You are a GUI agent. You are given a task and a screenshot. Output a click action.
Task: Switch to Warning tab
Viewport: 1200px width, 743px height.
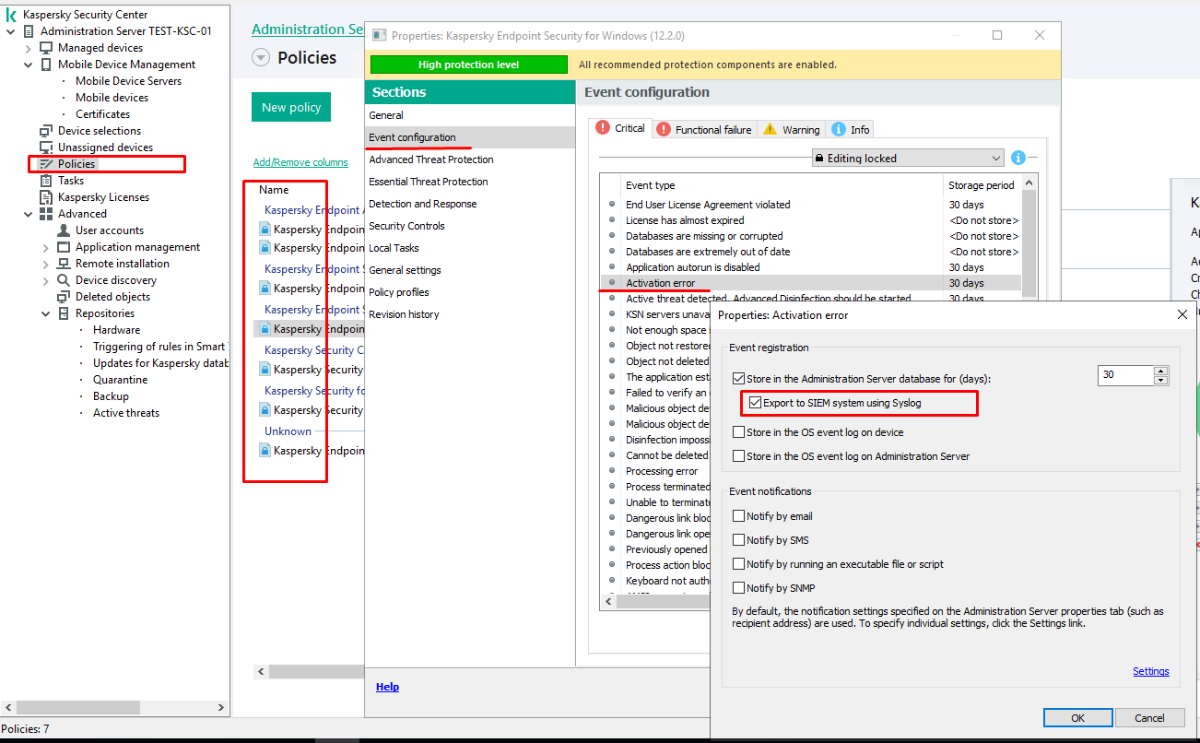pyautogui.click(x=792, y=130)
